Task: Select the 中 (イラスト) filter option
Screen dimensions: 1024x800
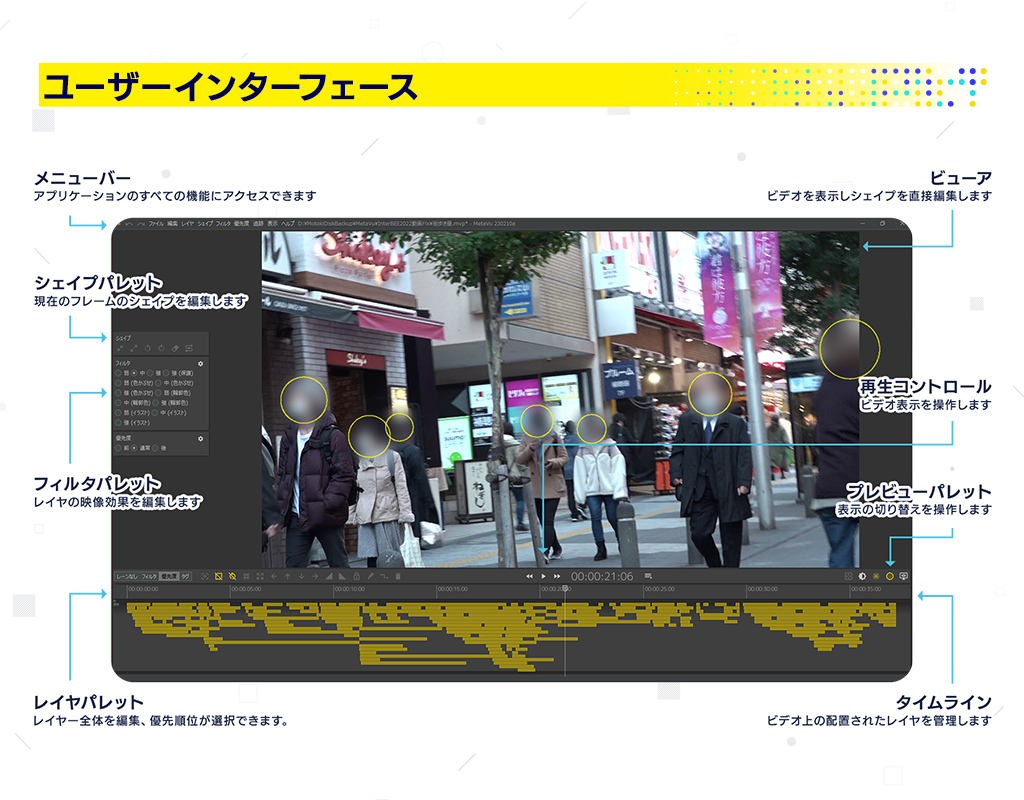Action: pos(170,413)
